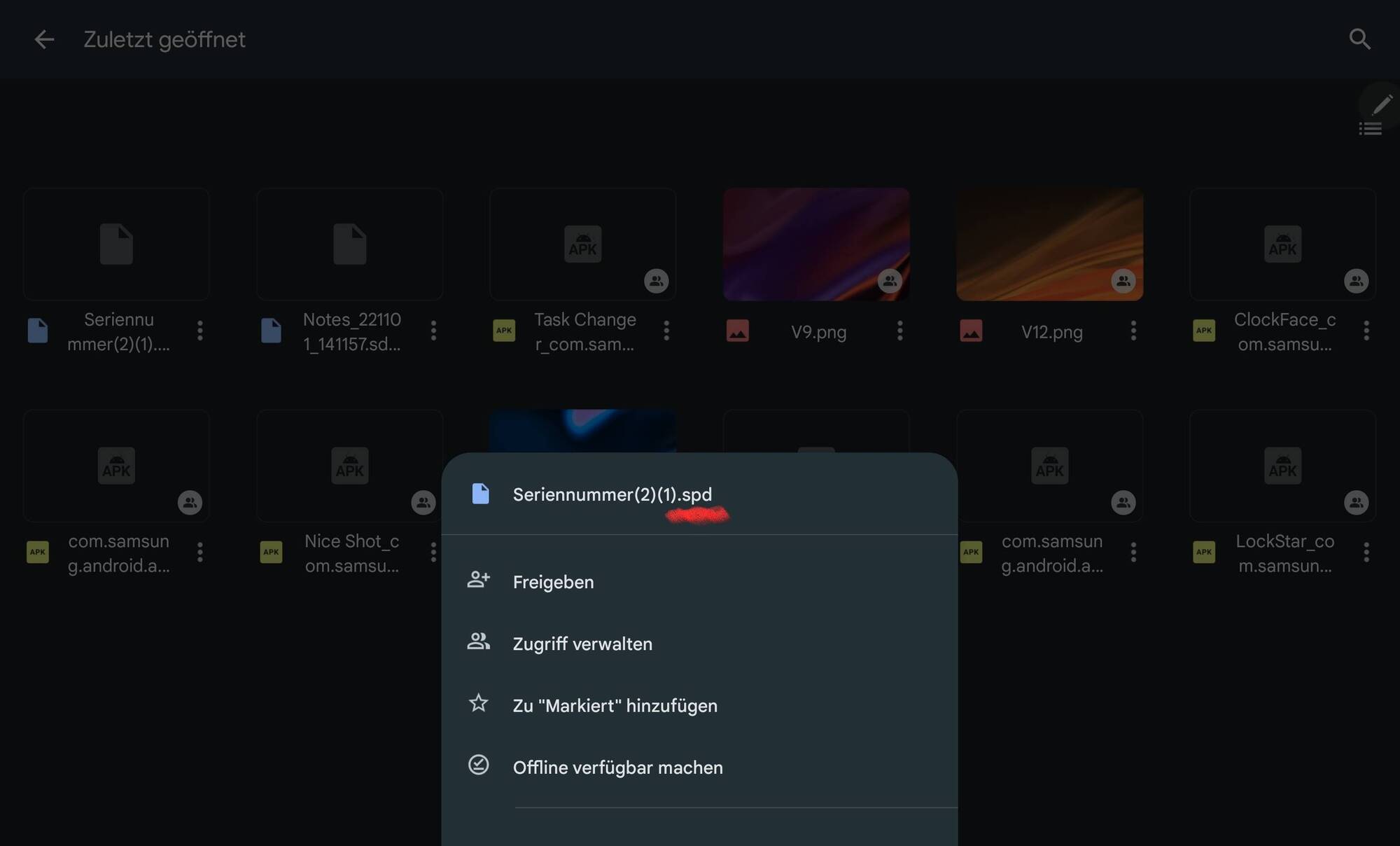Click the star icon for Markiert
This screenshot has height=846, width=1400.
point(479,703)
